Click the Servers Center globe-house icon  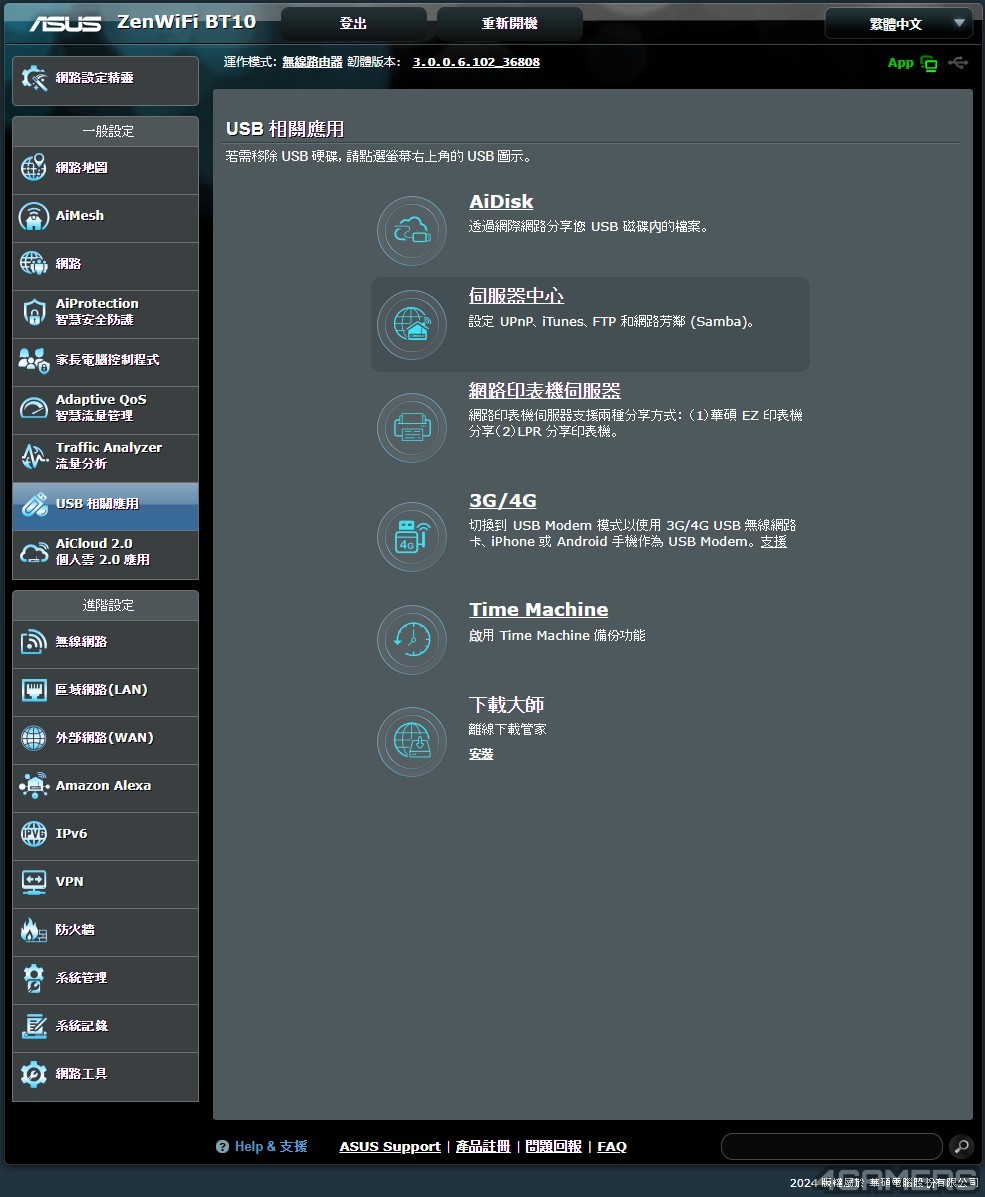pyautogui.click(x=412, y=325)
